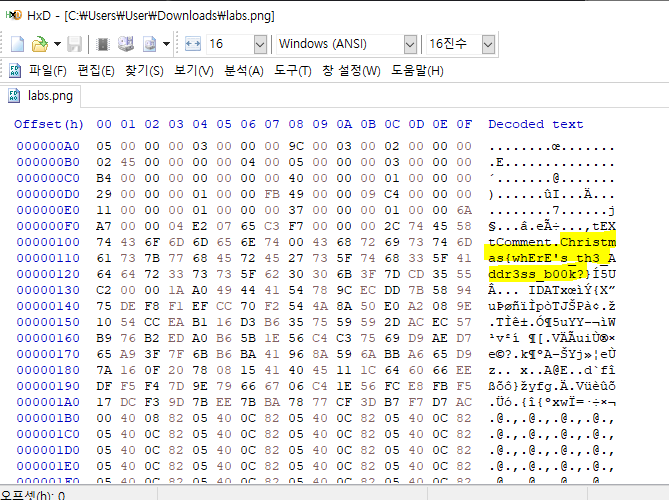This screenshot has height=500, width=669.
Task: Click offset row 00000100
Action: [48, 242]
